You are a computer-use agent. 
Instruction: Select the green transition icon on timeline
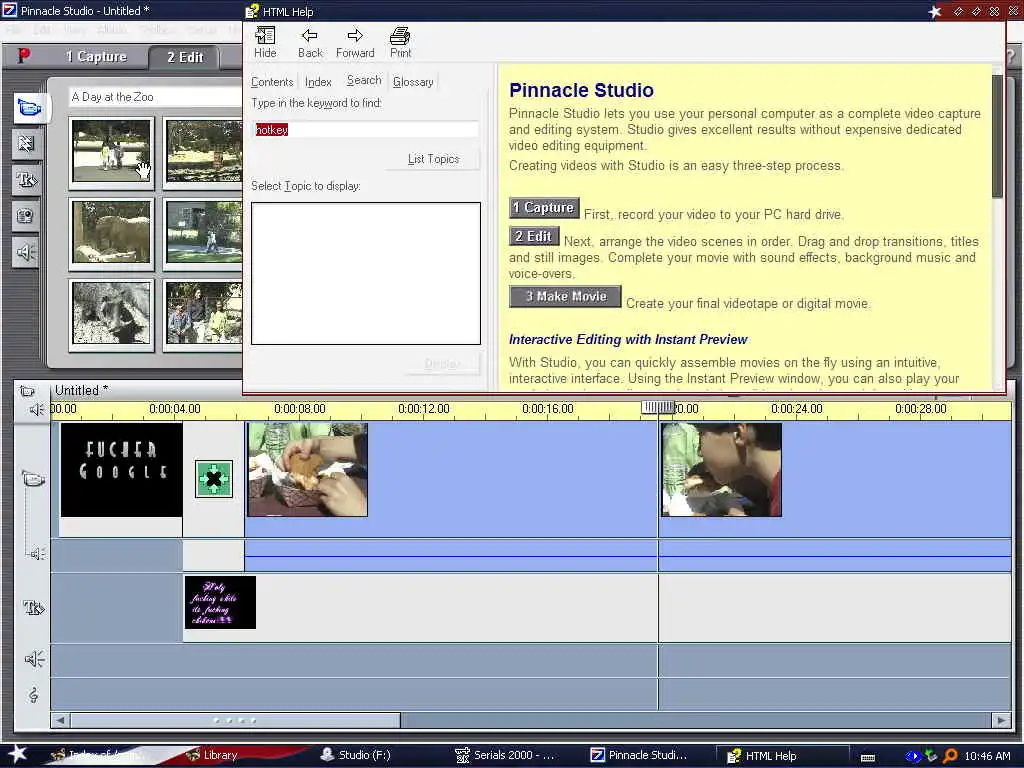(214, 479)
